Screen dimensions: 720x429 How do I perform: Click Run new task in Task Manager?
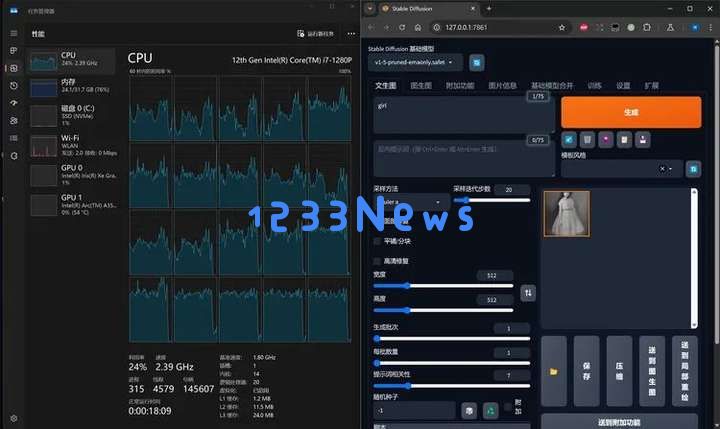315,34
